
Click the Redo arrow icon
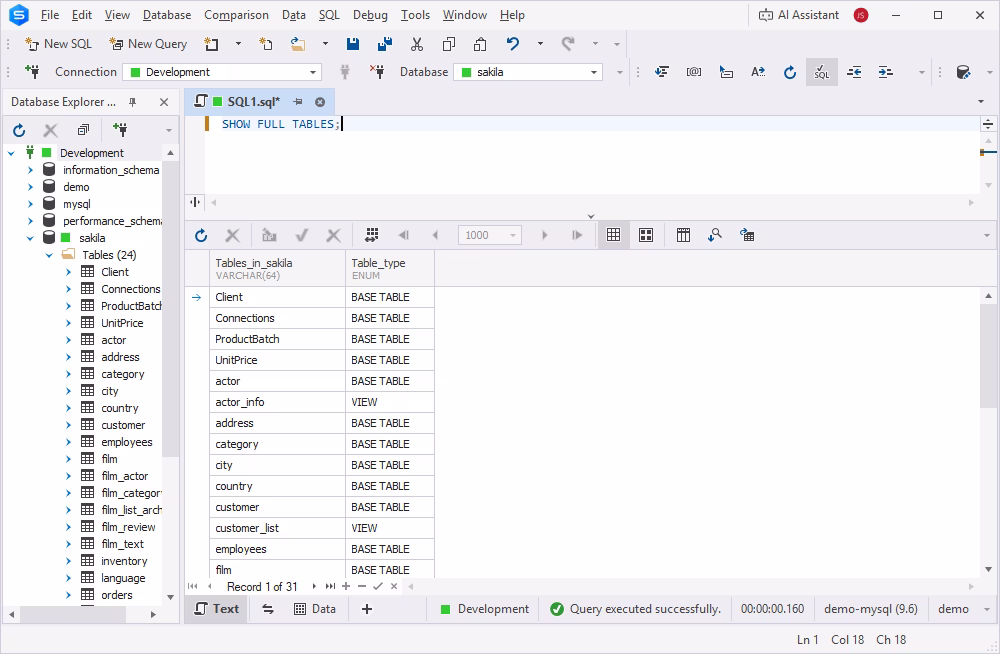(568, 44)
